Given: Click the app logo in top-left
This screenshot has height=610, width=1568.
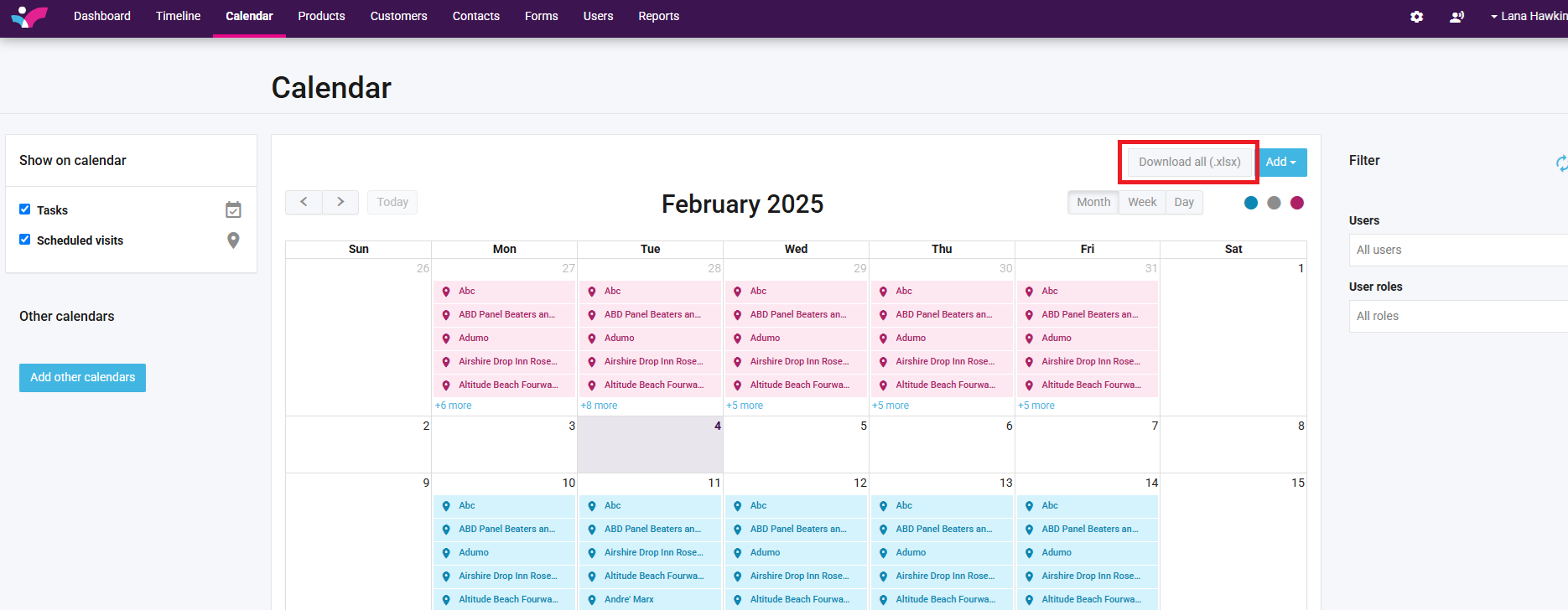Looking at the screenshot, I should (29, 17).
